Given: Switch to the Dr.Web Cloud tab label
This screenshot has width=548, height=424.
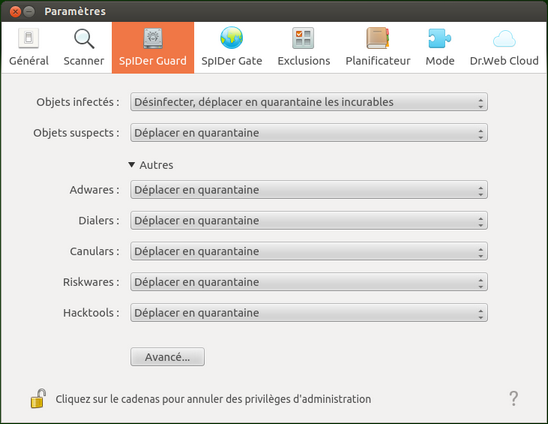Looking at the screenshot, I should point(504,61).
